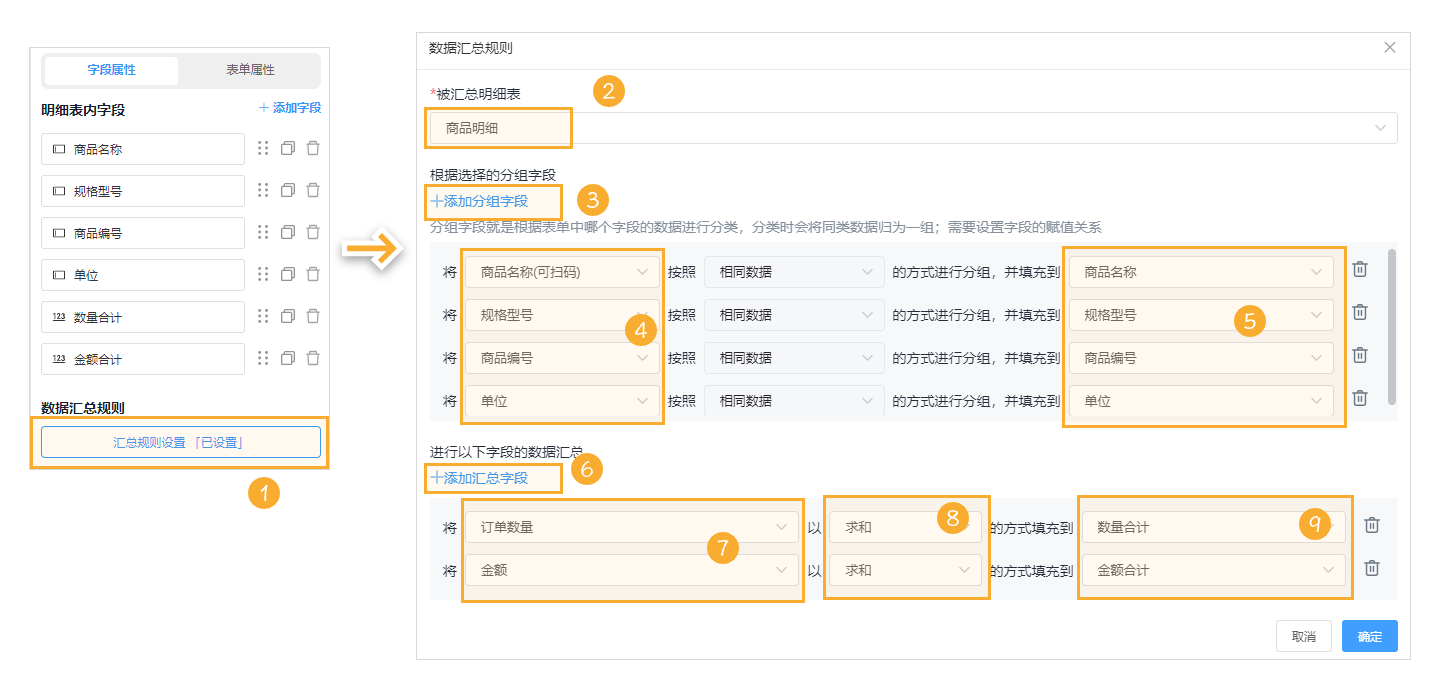Click the copy icon next to 商品名称 field

tap(288, 148)
